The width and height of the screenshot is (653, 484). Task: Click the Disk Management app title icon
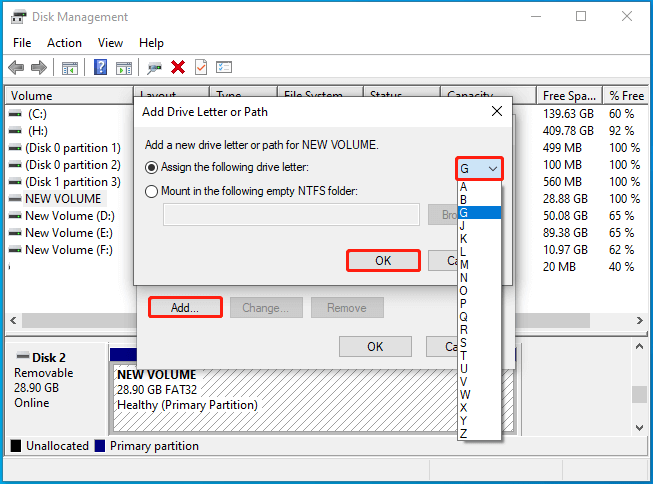tap(18, 17)
